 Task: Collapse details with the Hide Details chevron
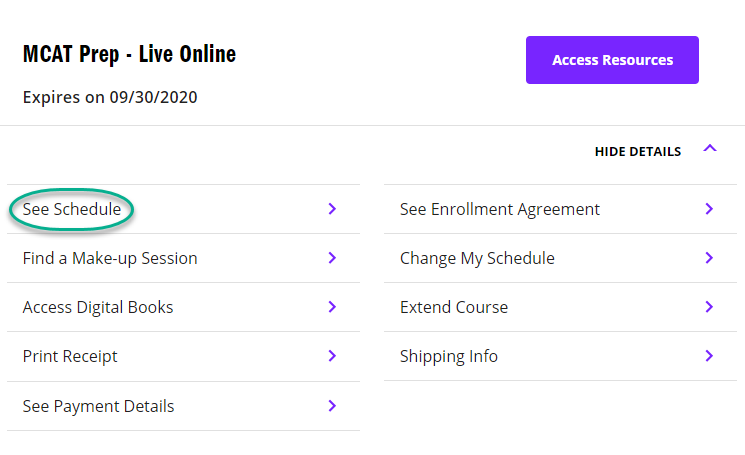(x=710, y=149)
